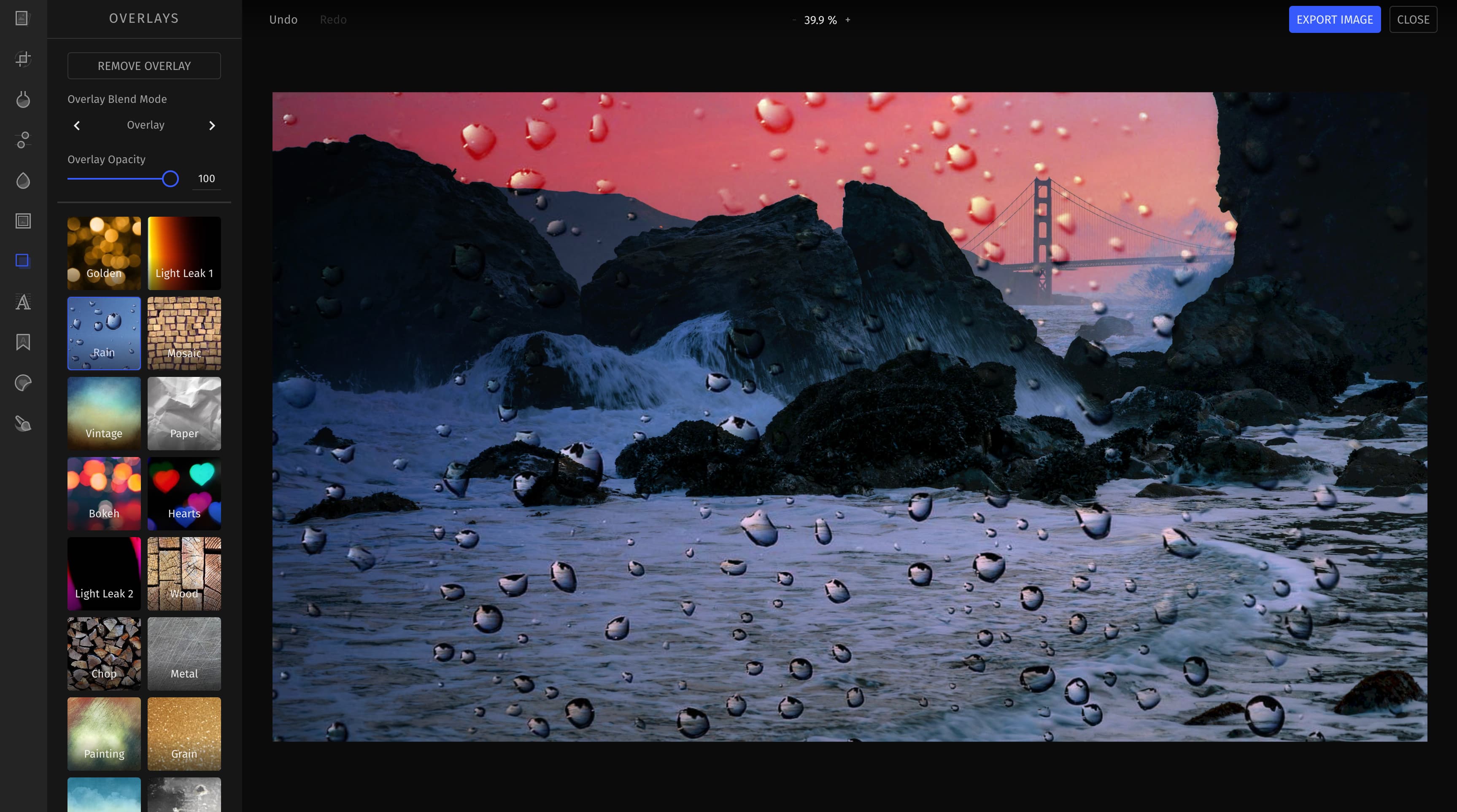Screen dimensions: 1457x812
Task: Apply the Painting overlay
Action: click(x=104, y=734)
